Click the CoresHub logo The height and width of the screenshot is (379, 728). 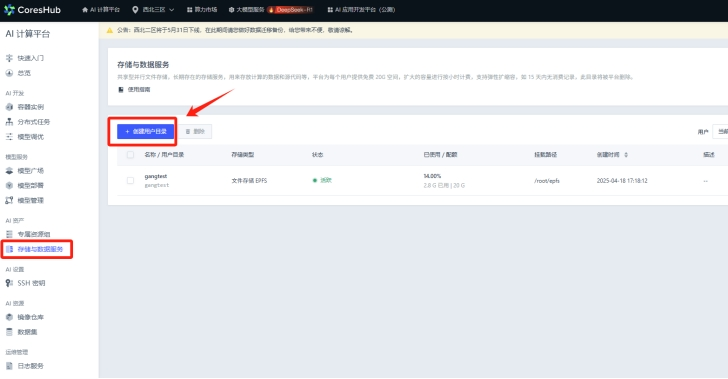point(32,10)
